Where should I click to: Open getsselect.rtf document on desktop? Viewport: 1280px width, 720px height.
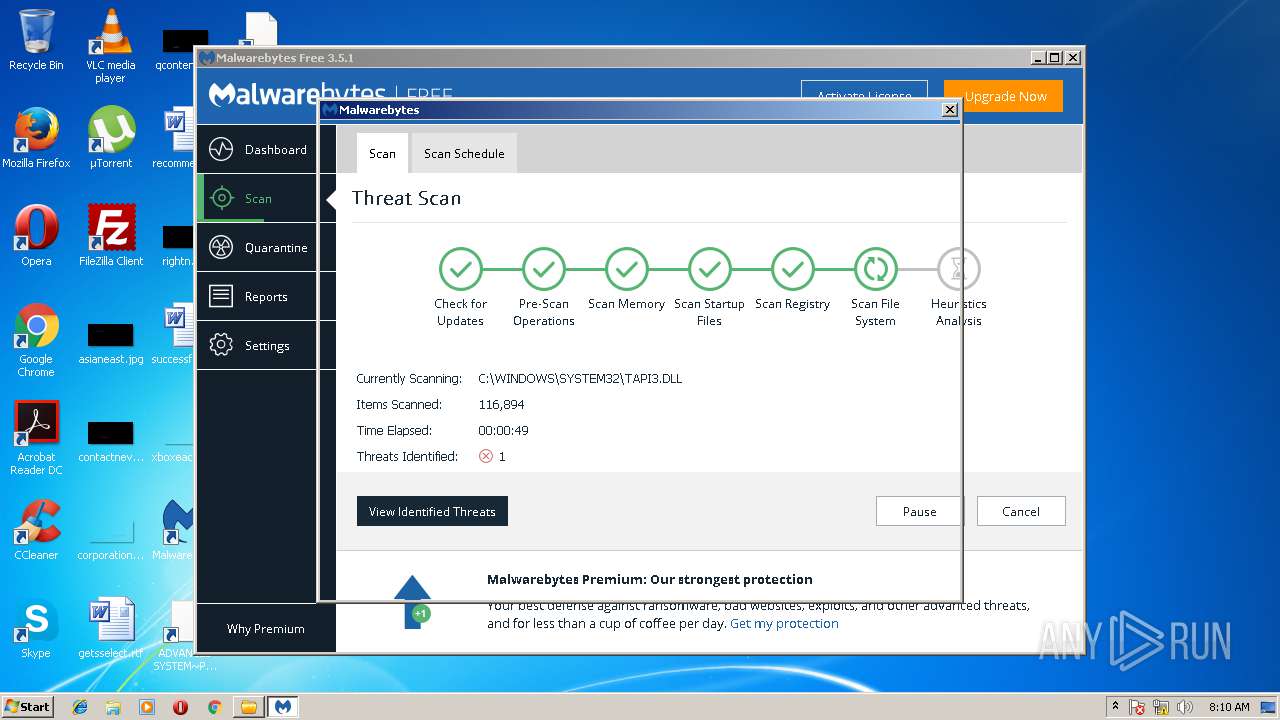110,628
